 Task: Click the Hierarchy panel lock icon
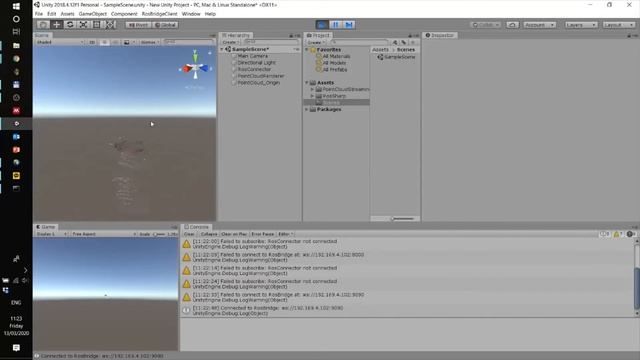coord(291,36)
